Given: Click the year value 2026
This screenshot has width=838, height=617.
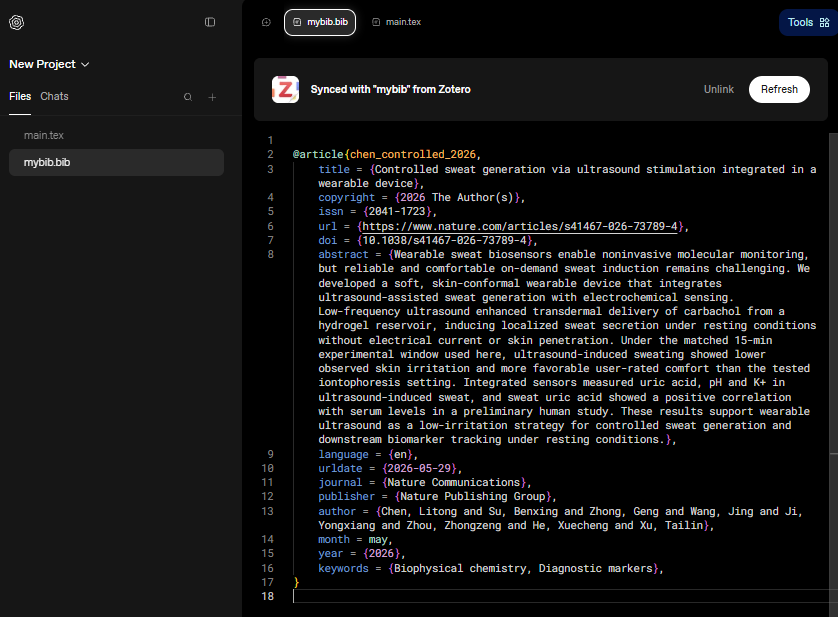Looking at the screenshot, I should [x=381, y=554].
